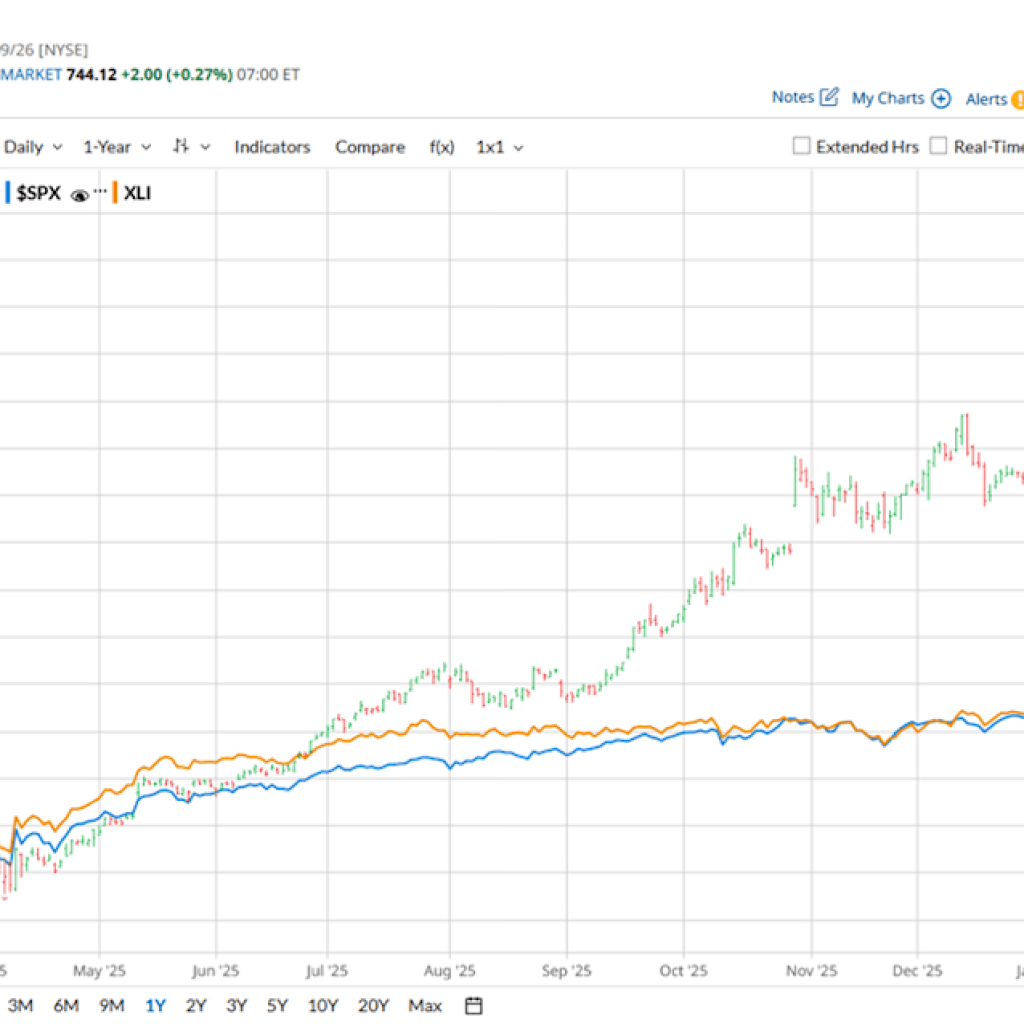Click the orange Alerts badge icon
The image size is (1024, 1024).
[x=1017, y=99]
